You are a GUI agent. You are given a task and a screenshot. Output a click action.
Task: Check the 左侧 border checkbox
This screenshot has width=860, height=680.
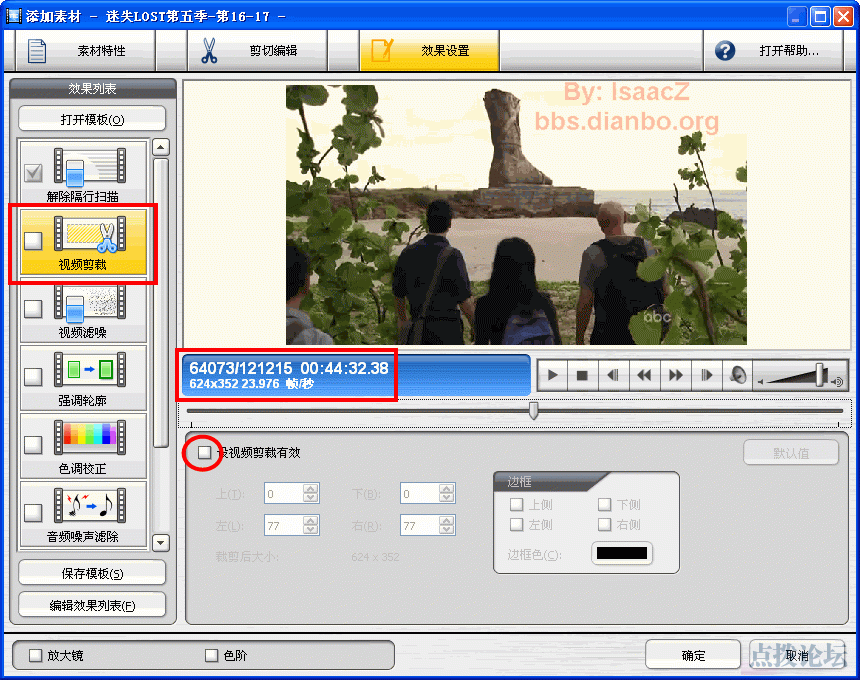[x=517, y=524]
